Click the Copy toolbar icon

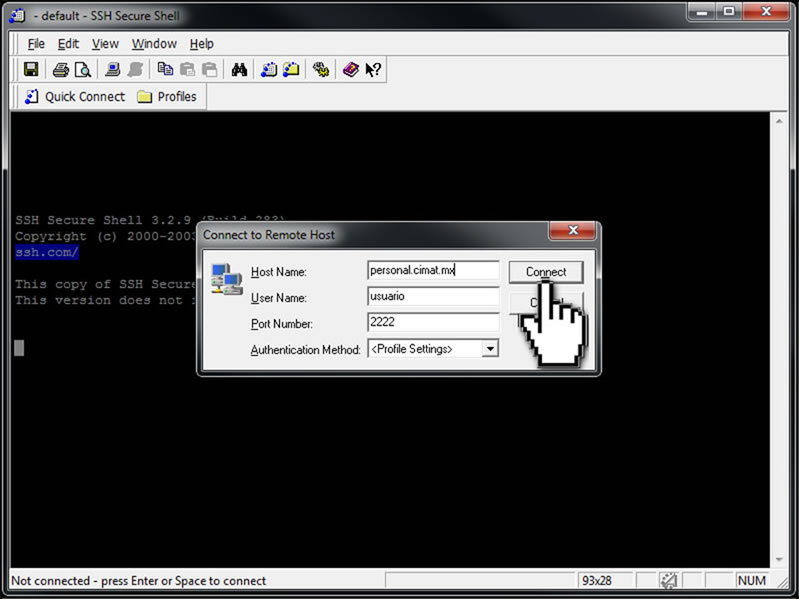tap(165, 69)
